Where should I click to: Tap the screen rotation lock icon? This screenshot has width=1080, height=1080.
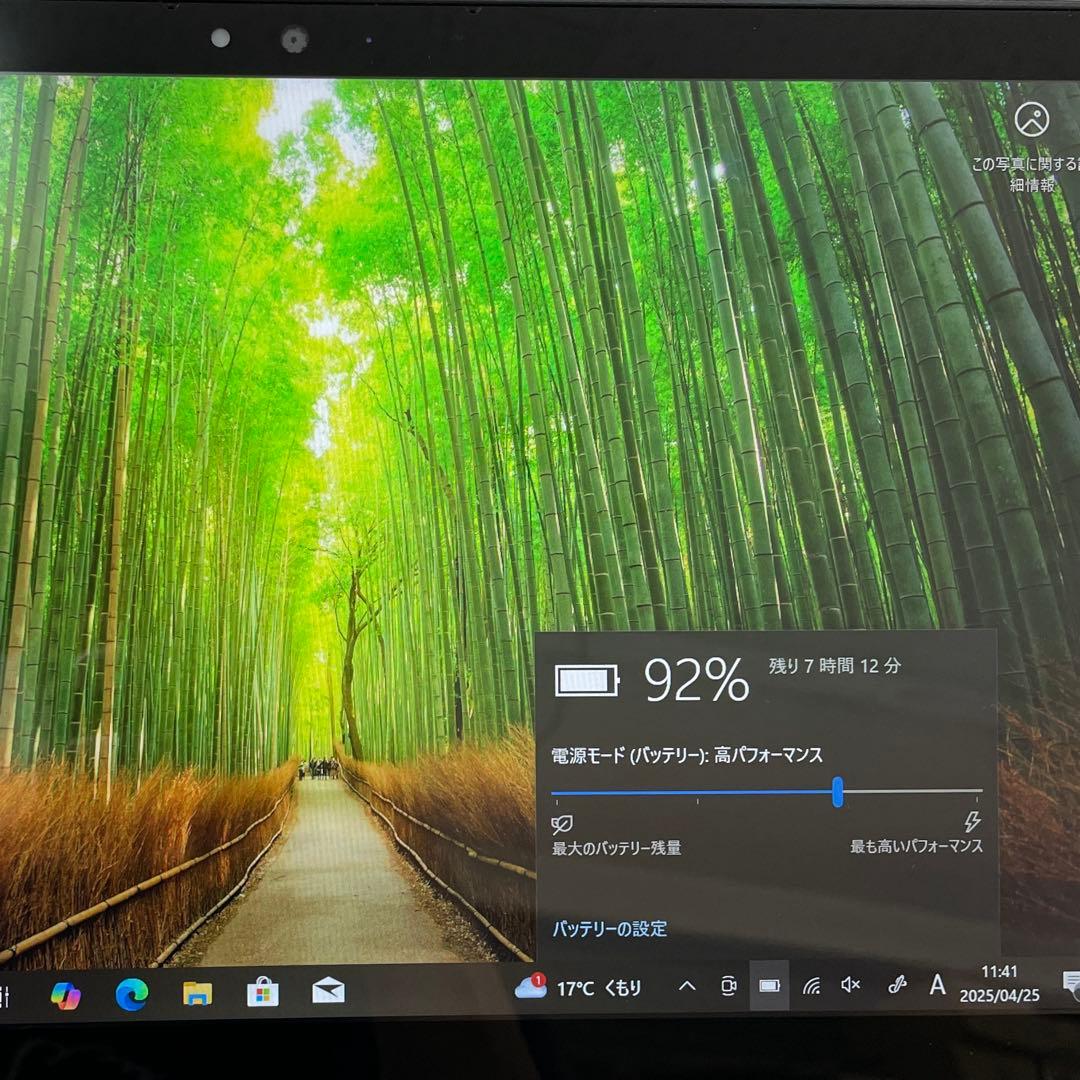(727, 986)
